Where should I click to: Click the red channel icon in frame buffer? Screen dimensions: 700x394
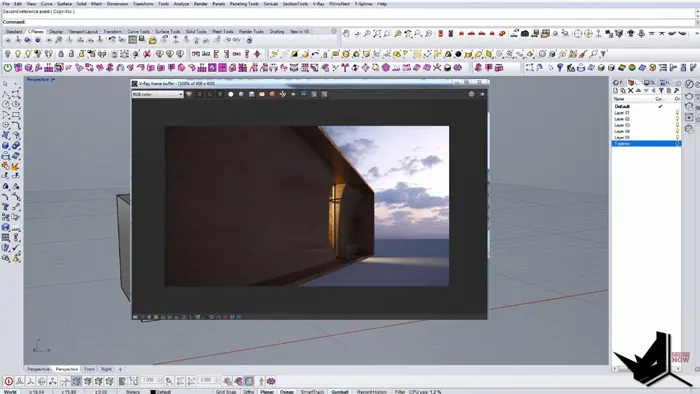tap(200, 94)
